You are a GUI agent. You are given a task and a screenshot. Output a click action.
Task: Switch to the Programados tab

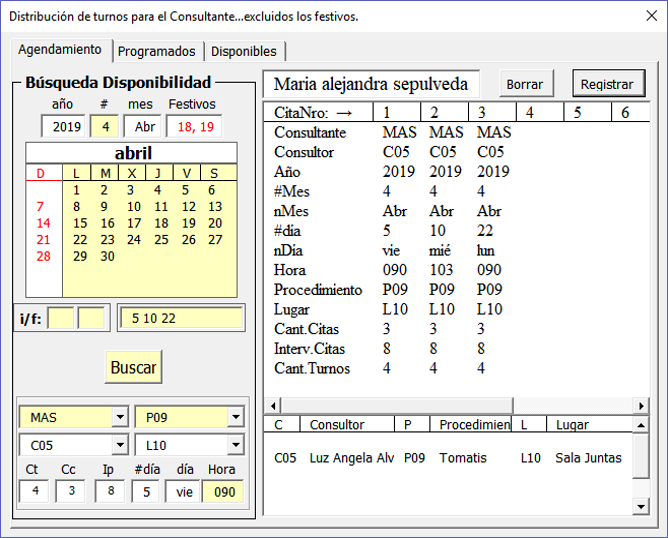(156, 52)
